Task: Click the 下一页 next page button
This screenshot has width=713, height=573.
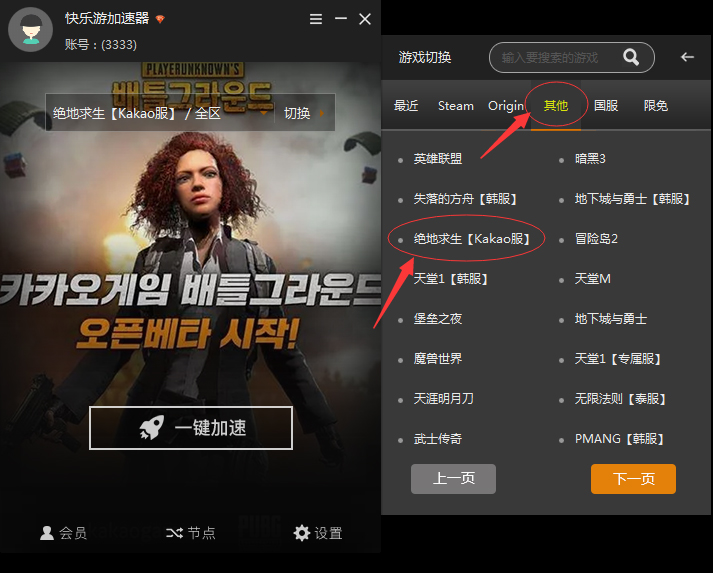Action: click(633, 479)
